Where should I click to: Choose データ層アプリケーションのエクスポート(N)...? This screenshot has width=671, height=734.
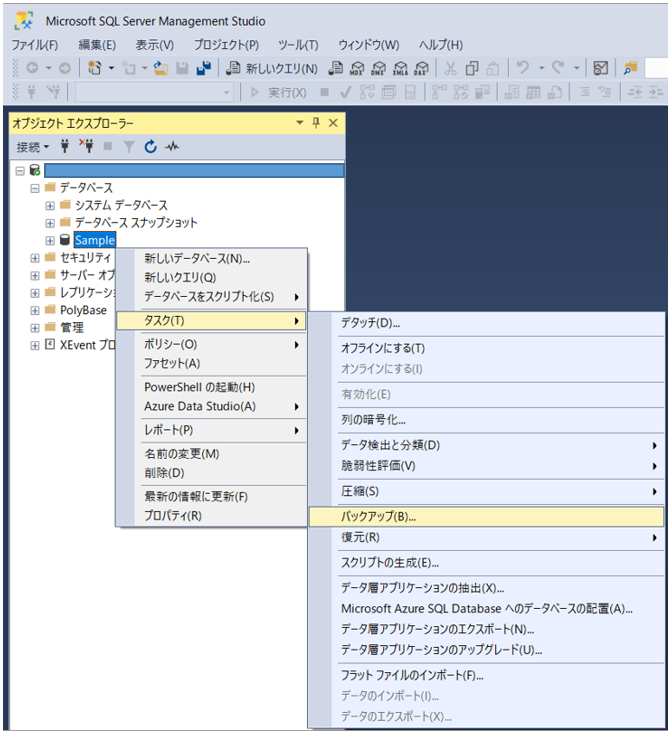(487, 629)
